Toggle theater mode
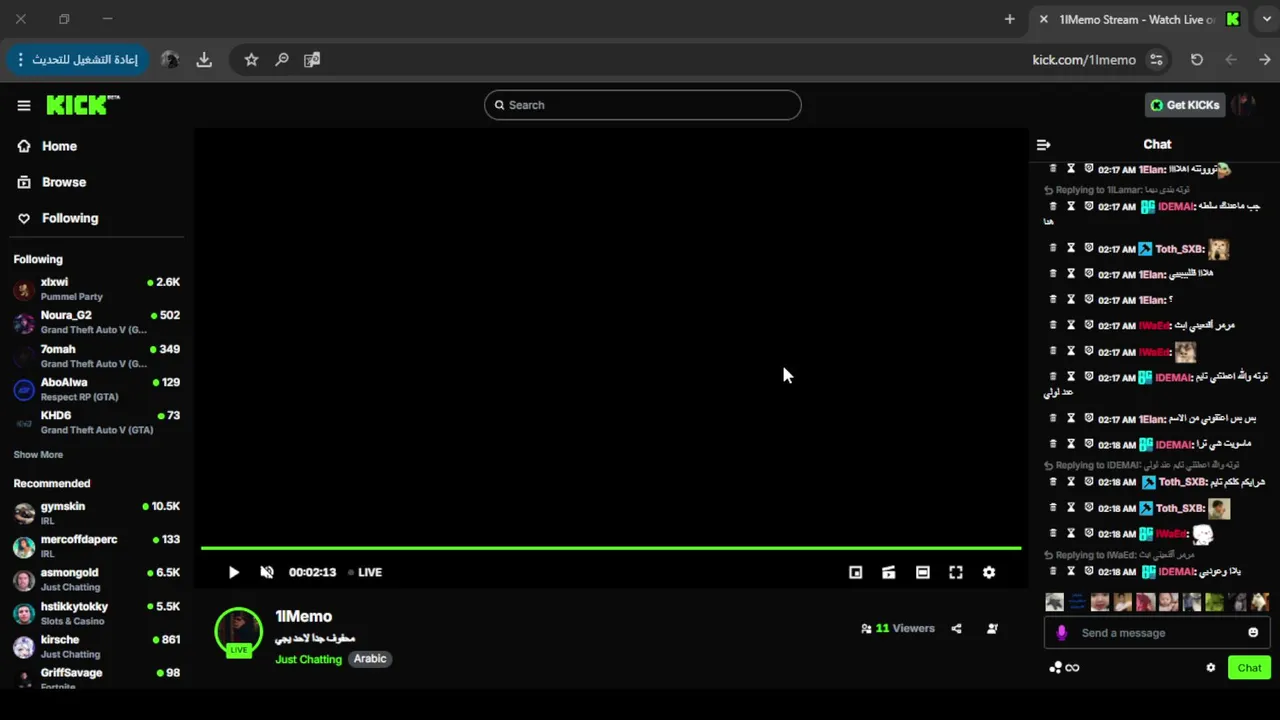Viewport: 1280px width, 720px height. pyautogui.click(x=922, y=573)
